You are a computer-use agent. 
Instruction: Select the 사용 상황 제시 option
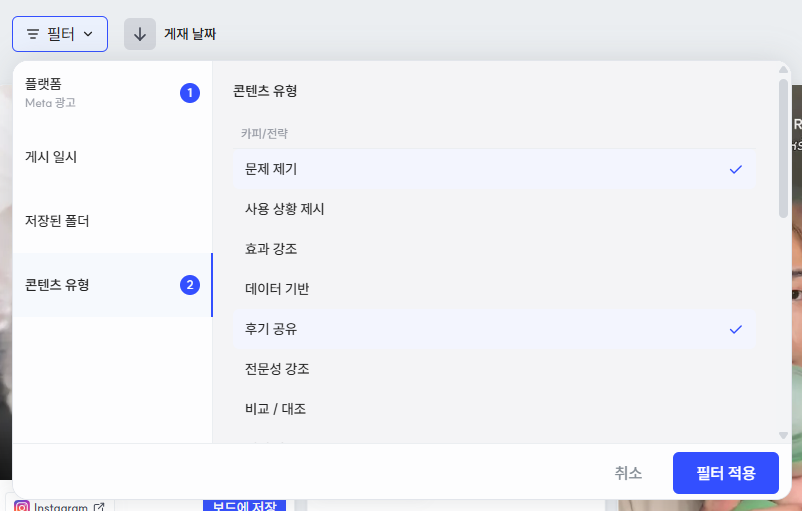click(x=494, y=209)
